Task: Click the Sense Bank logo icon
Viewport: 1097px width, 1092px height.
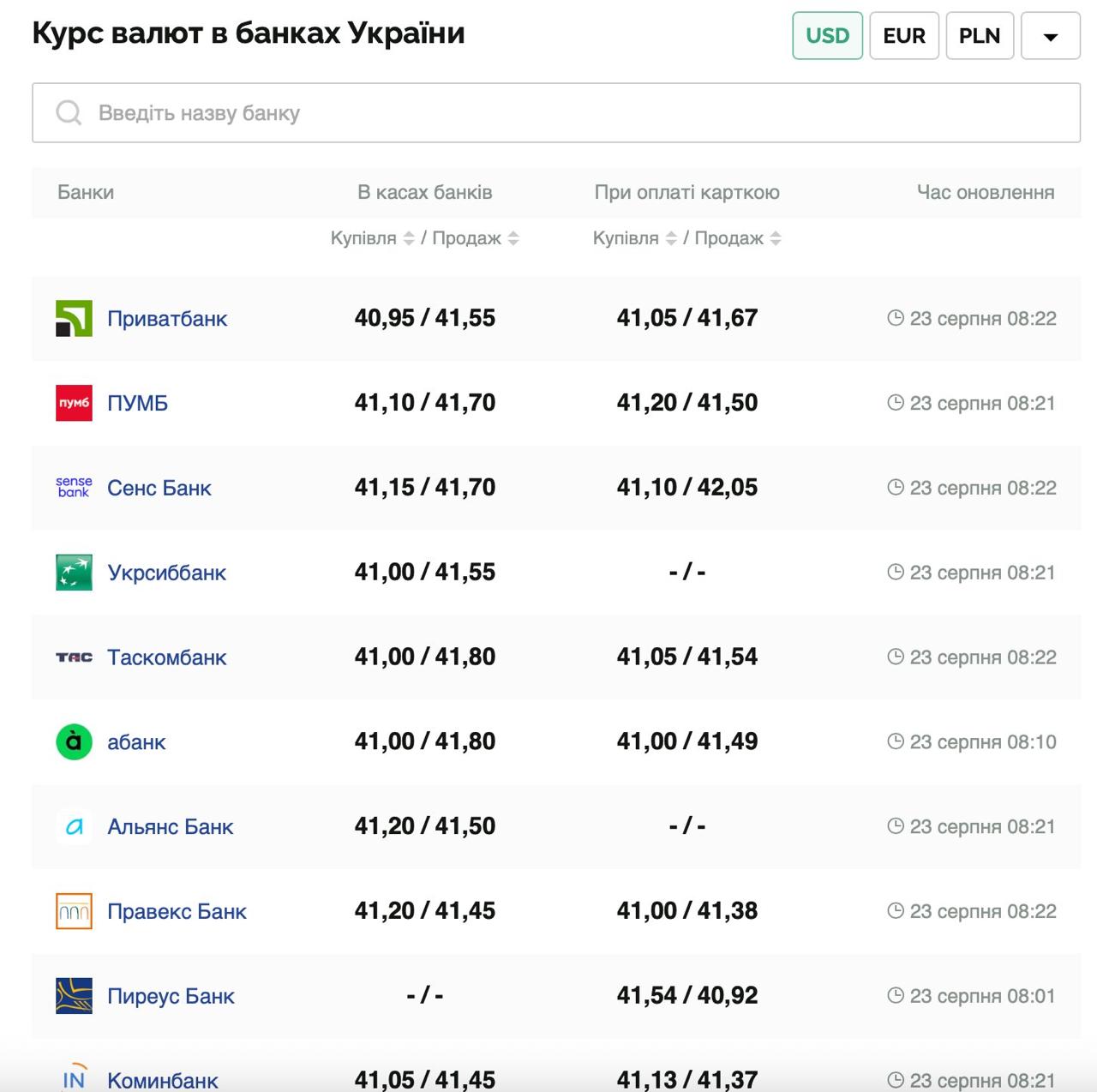Action: coord(74,488)
